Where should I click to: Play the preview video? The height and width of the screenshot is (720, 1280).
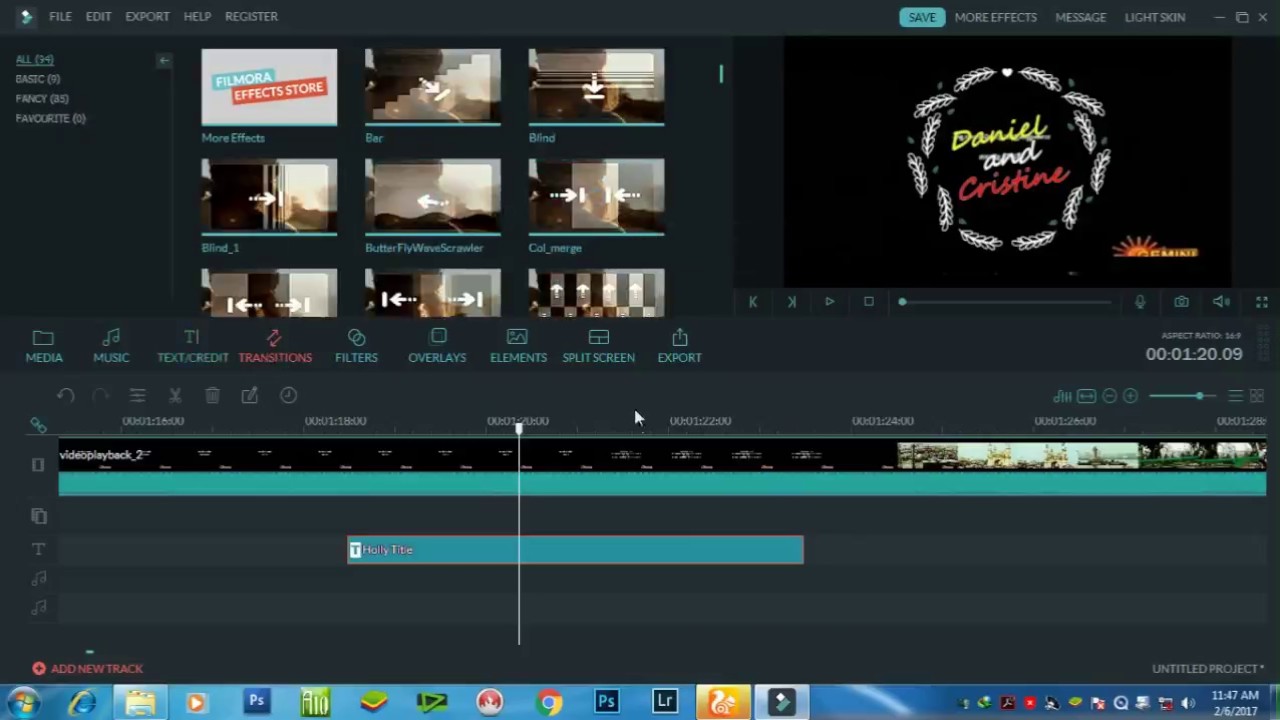[x=829, y=302]
